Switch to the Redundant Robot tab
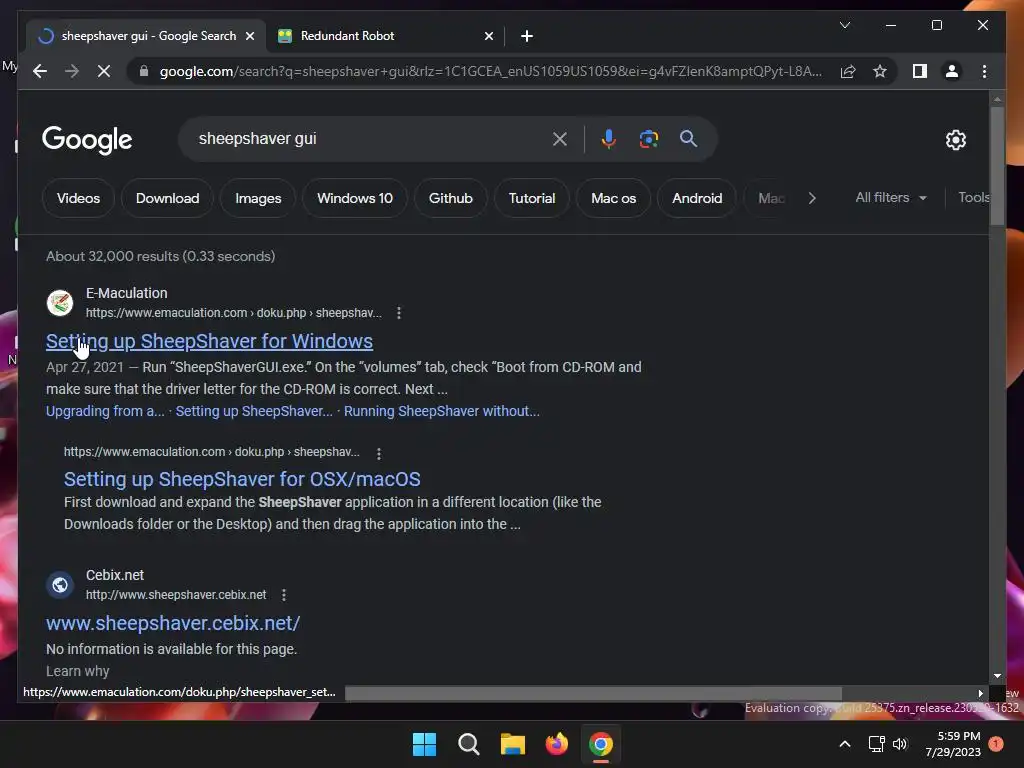1024x768 pixels. (x=385, y=36)
